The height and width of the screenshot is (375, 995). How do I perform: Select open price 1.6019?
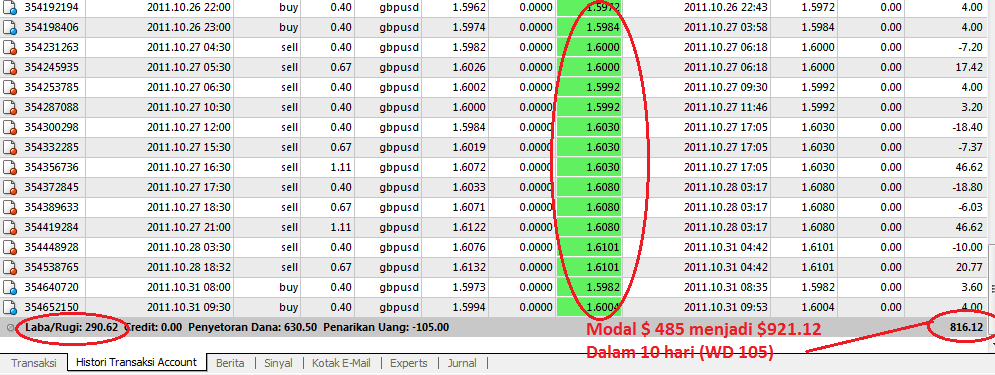[x=470, y=147]
